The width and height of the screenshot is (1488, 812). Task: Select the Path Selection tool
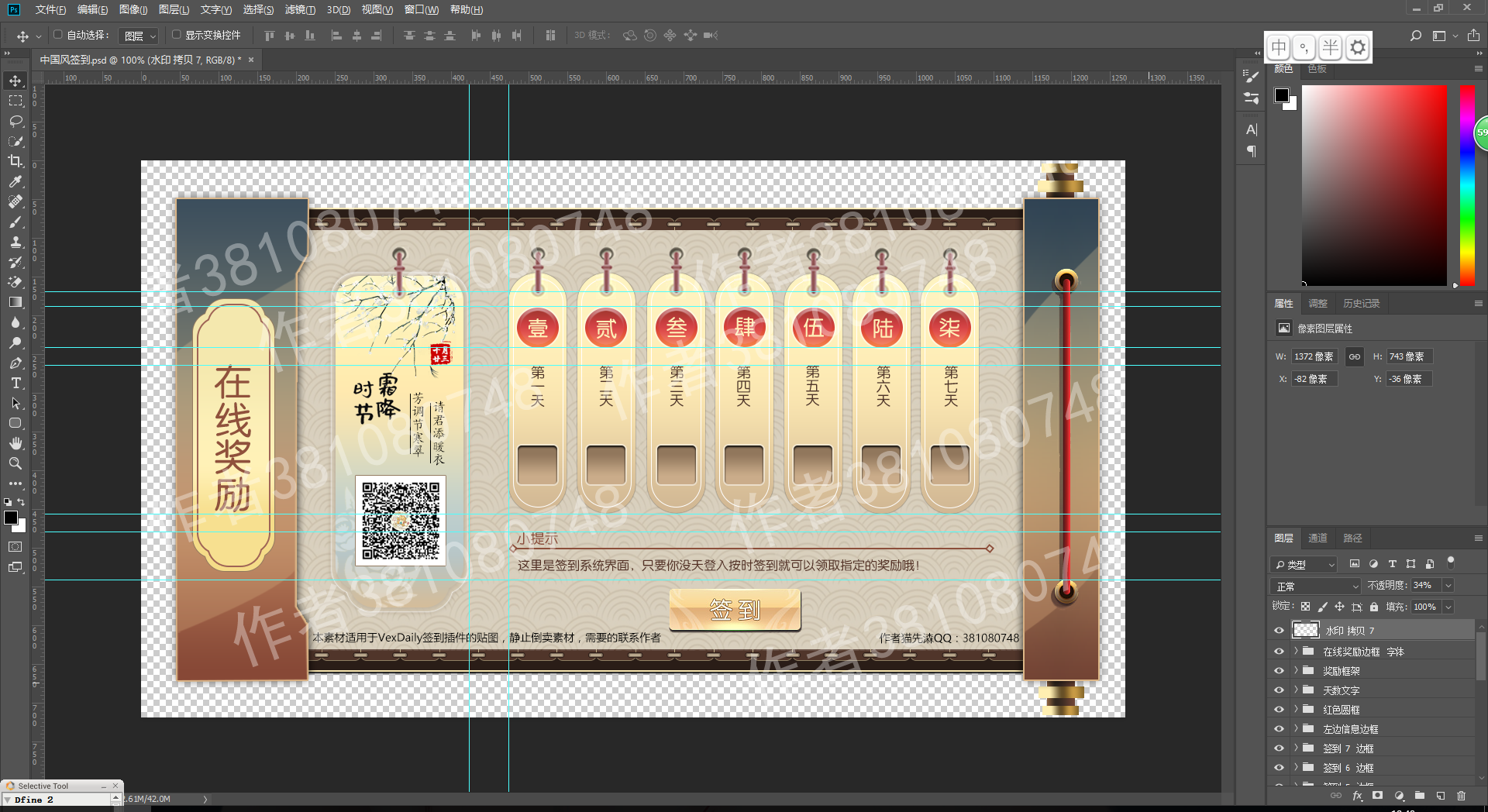(x=15, y=403)
